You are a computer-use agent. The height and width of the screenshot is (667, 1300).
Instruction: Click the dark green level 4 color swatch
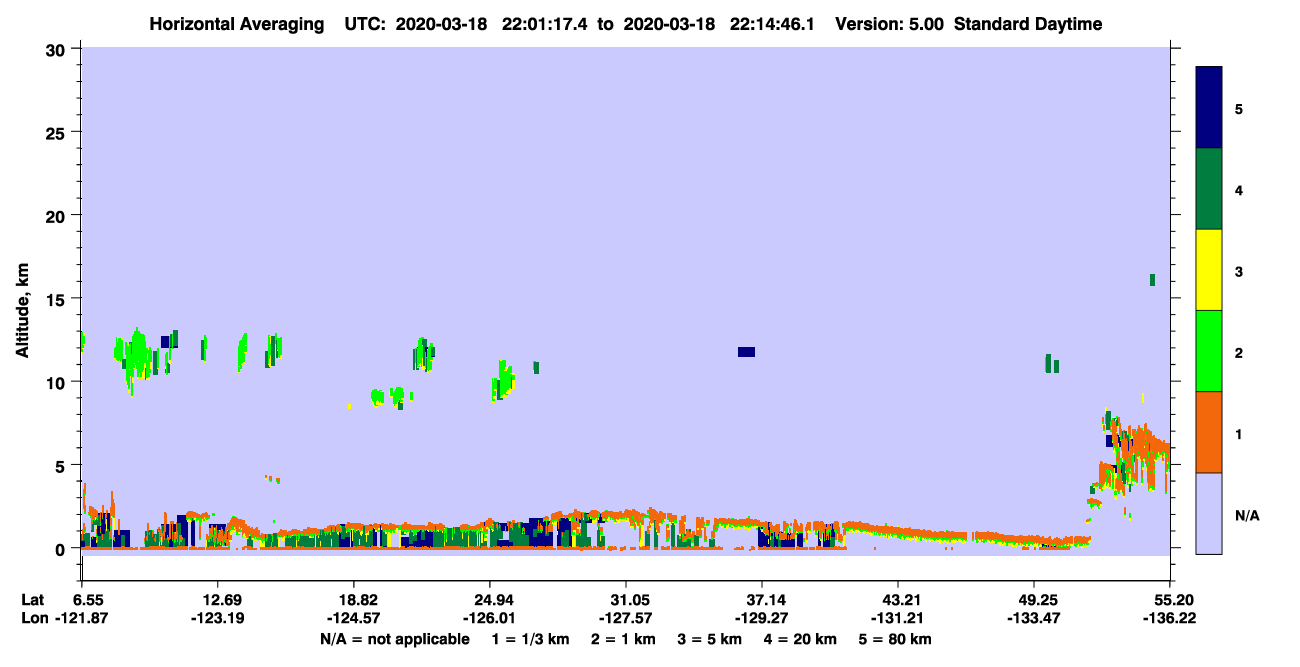(x=1209, y=189)
